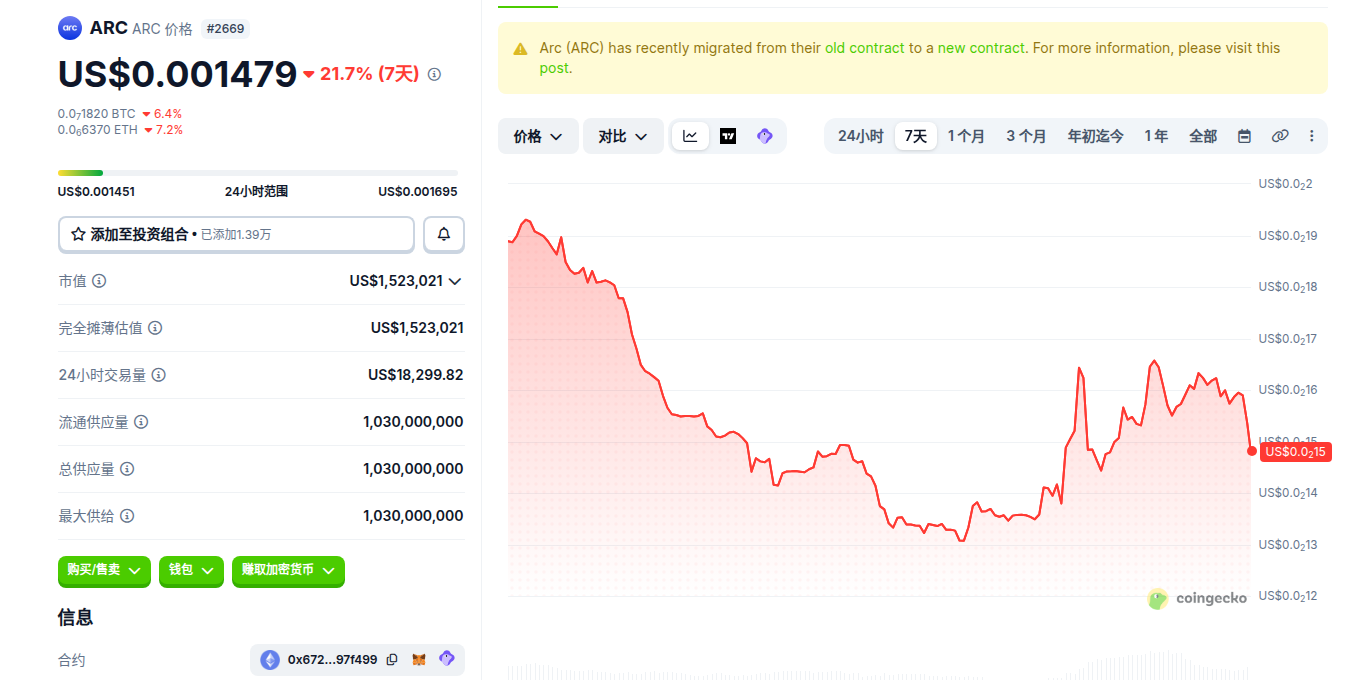Click the US$0.001479 price text
Screen dimensions: 1360x680
[x=178, y=74]
